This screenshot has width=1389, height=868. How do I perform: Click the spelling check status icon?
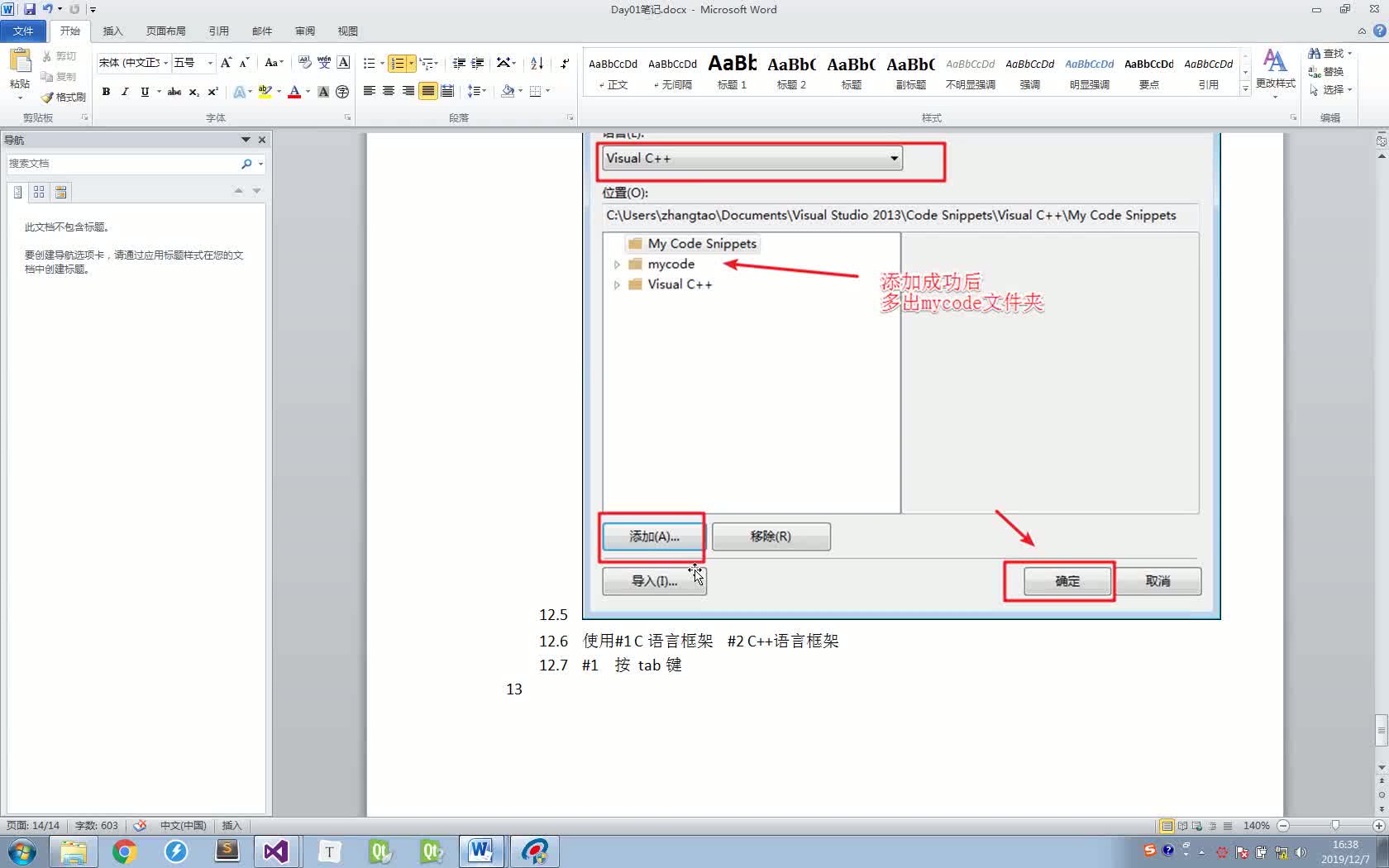click(x=141, y=826)
